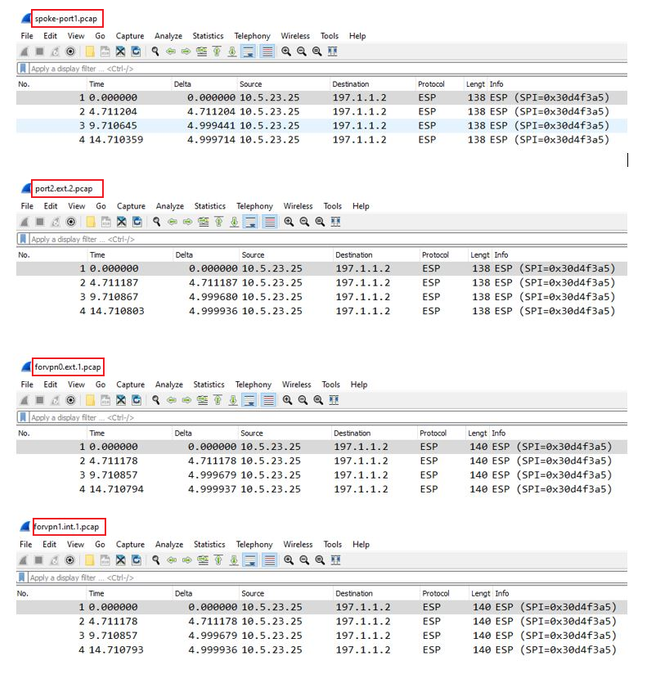Click find packet magnifier in spoke-port1.pcap window

(x=155, y=52)
